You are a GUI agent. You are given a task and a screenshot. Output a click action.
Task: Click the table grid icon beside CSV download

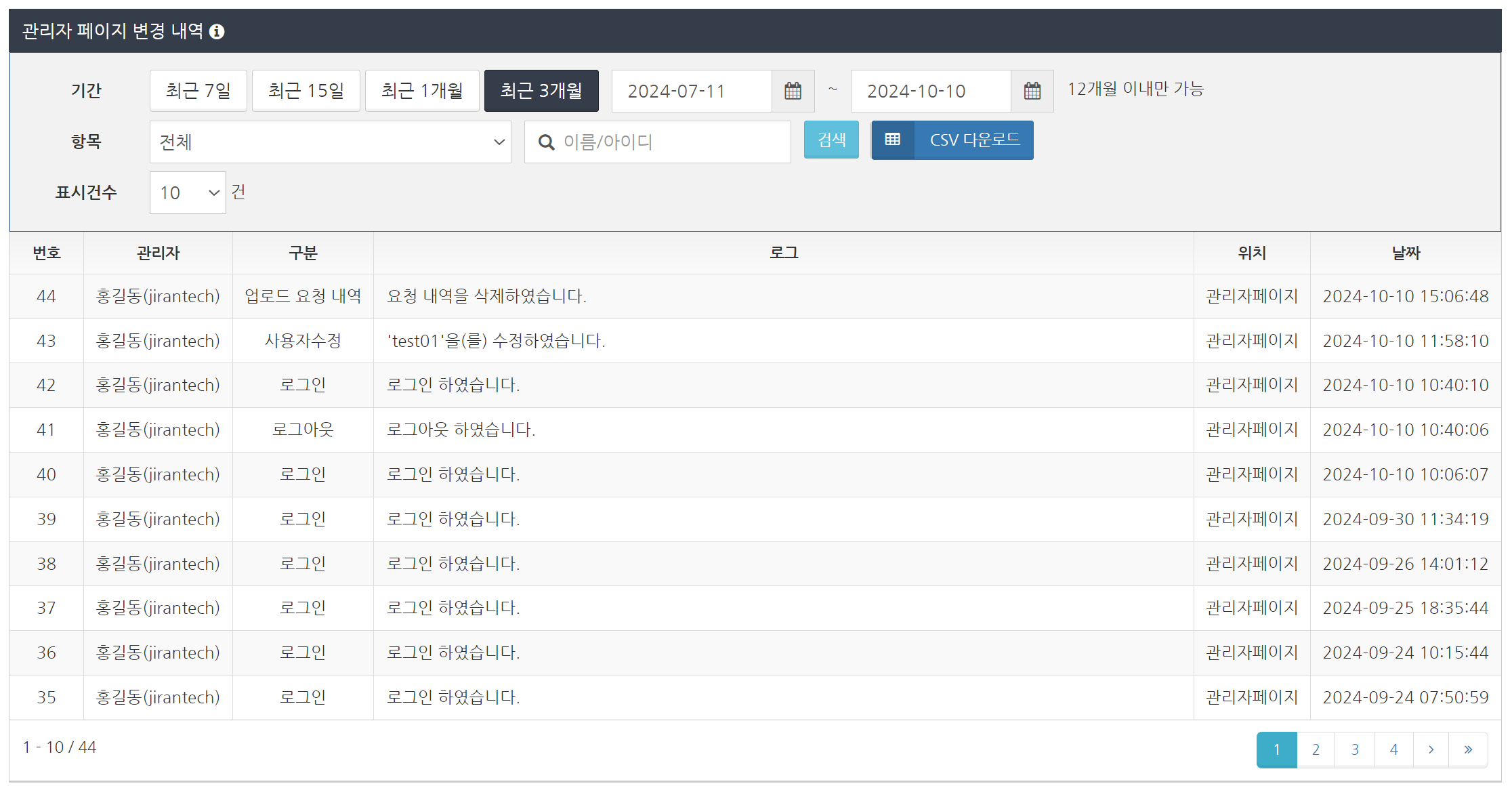tap(893, 140)
